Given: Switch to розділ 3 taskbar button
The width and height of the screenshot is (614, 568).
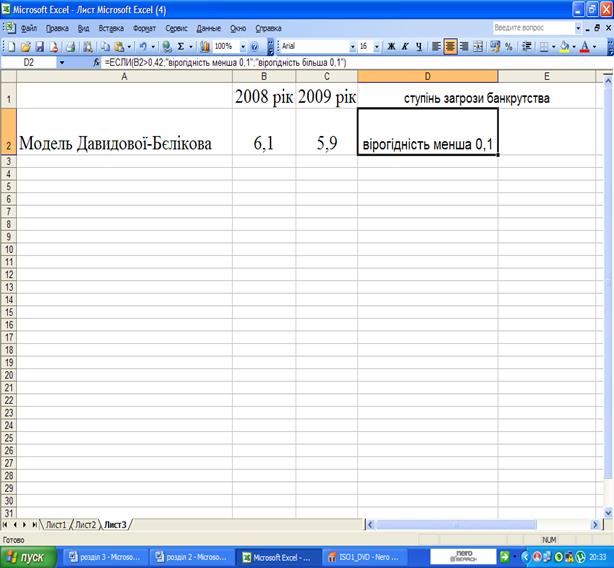Looking at the screenshot, I should [x=105, y=556].
